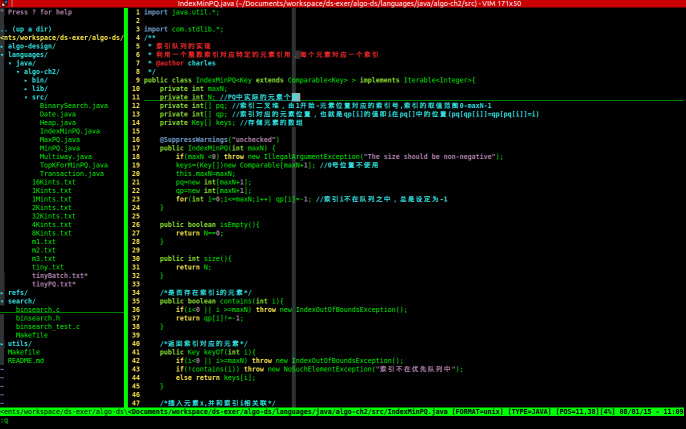Select the NERDTree root path algo-ds/ line

click(62, 38)
